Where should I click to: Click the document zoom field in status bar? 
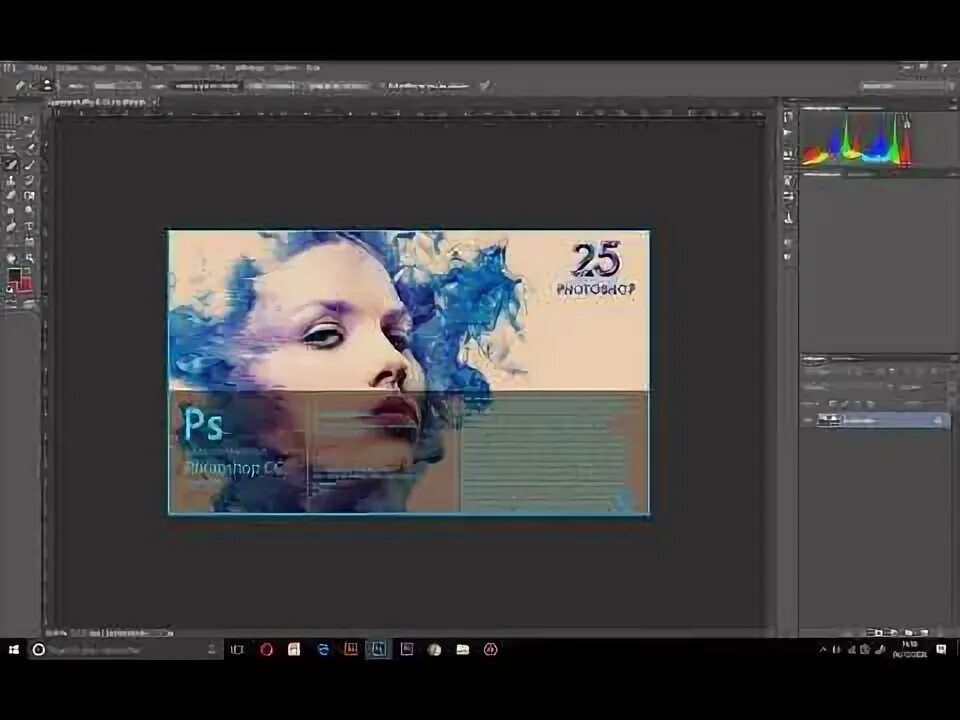point(56,632)
